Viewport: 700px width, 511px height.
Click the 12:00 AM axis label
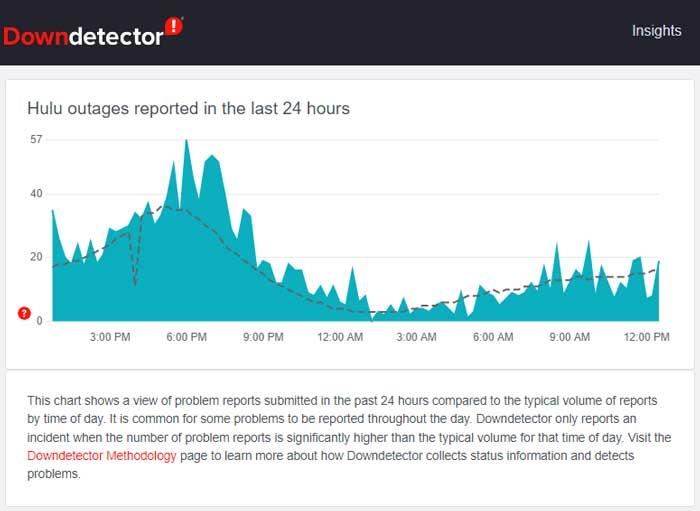pos(340,337)
